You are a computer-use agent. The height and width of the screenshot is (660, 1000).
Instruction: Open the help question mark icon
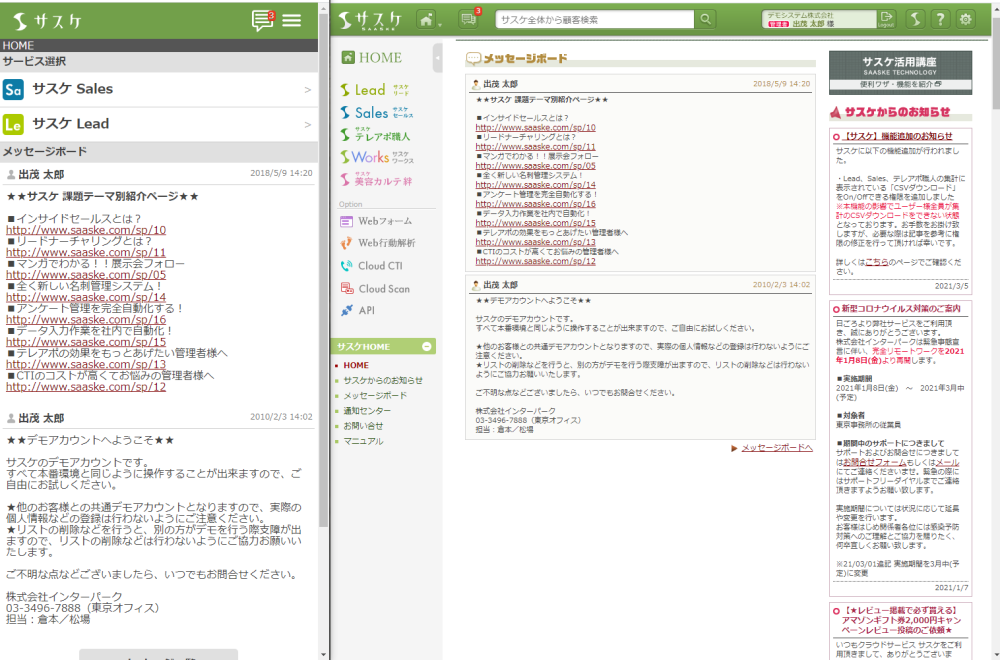coord(940,19)
